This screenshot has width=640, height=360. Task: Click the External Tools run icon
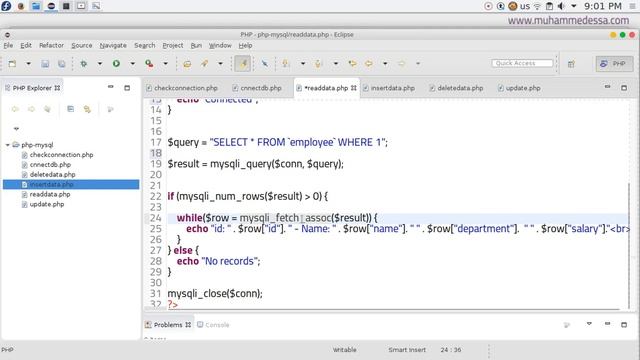(149, 64)
